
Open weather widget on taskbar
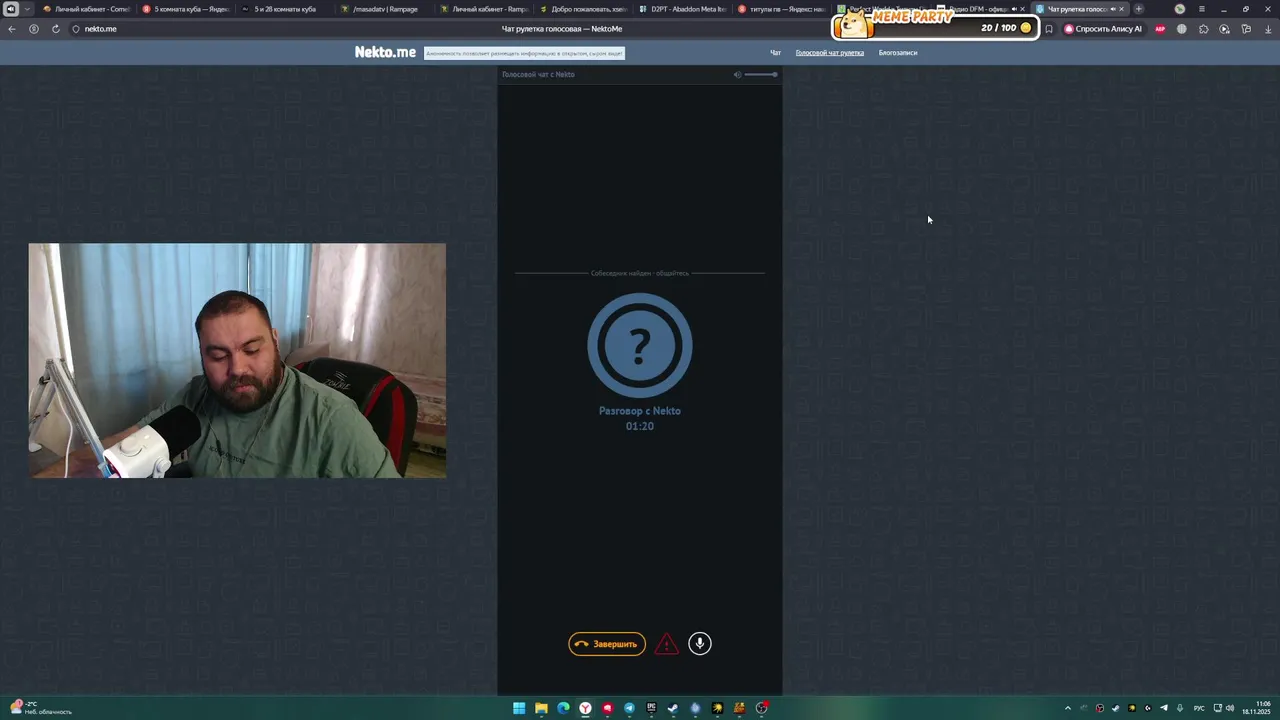click(42, 708)
